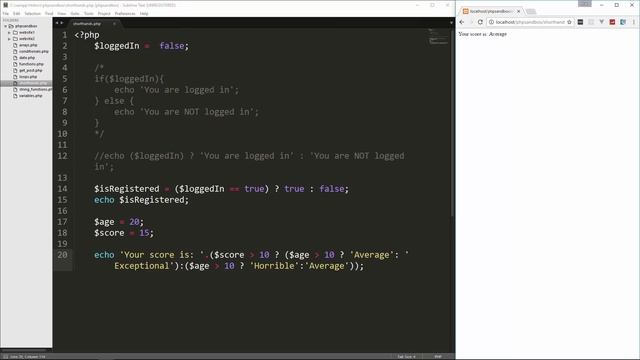The width and height of the screenshot is (640, 360).
Task: Open date.php in the sidebar
Action: click(27, 58)
